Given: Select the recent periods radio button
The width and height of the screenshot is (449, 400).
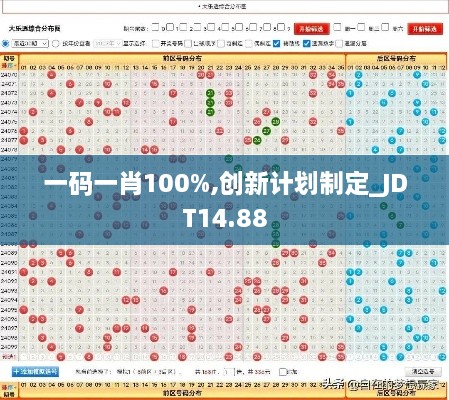Looking at the screenshot, I should [x=5, y=44].
